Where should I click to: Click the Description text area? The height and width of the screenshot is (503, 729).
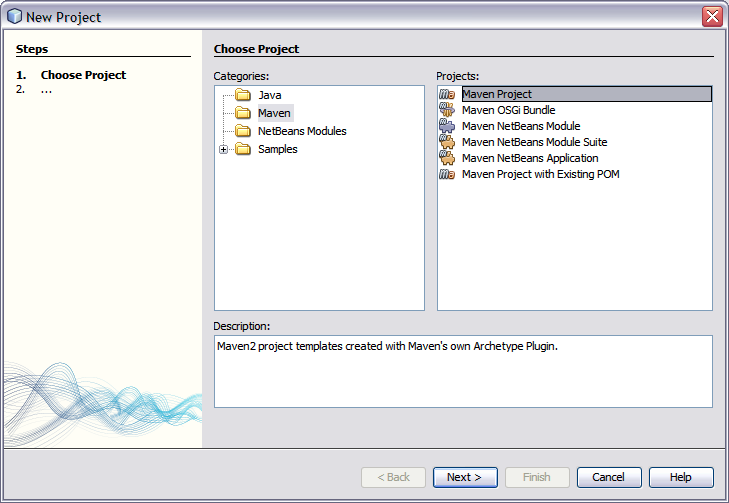pyautogui.click(x=463, y=371)
